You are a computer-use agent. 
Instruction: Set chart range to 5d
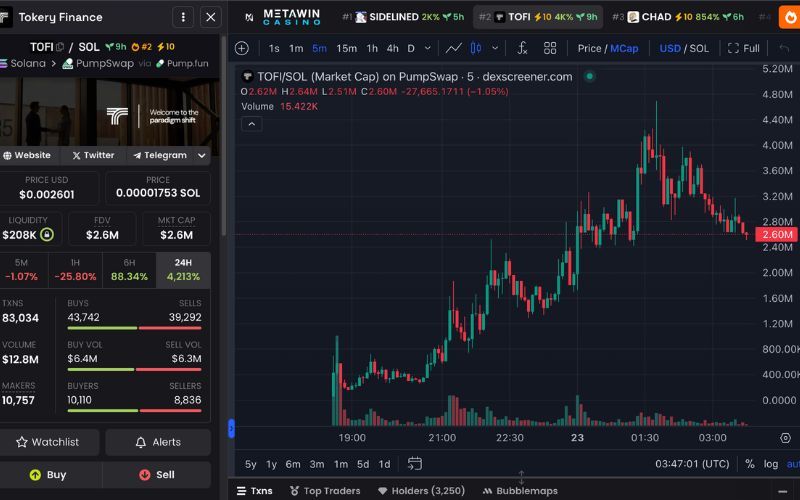363,464
